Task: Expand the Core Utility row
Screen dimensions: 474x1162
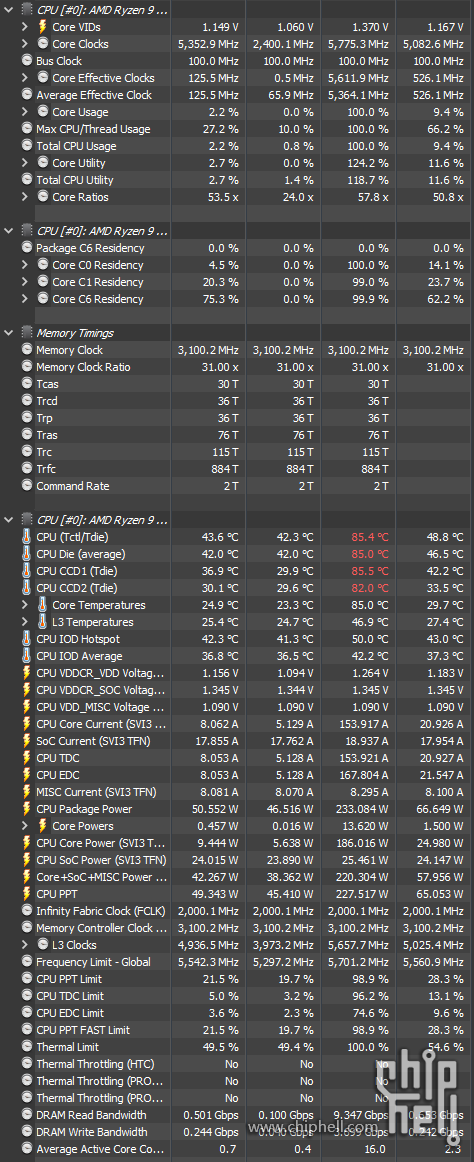Action: coord(25,163)
